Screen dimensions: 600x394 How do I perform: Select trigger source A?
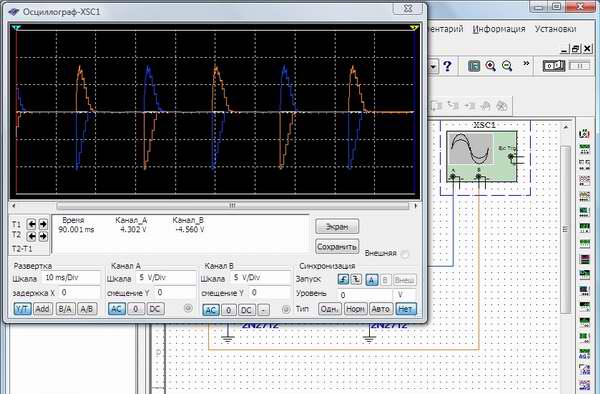pos(371,280)
